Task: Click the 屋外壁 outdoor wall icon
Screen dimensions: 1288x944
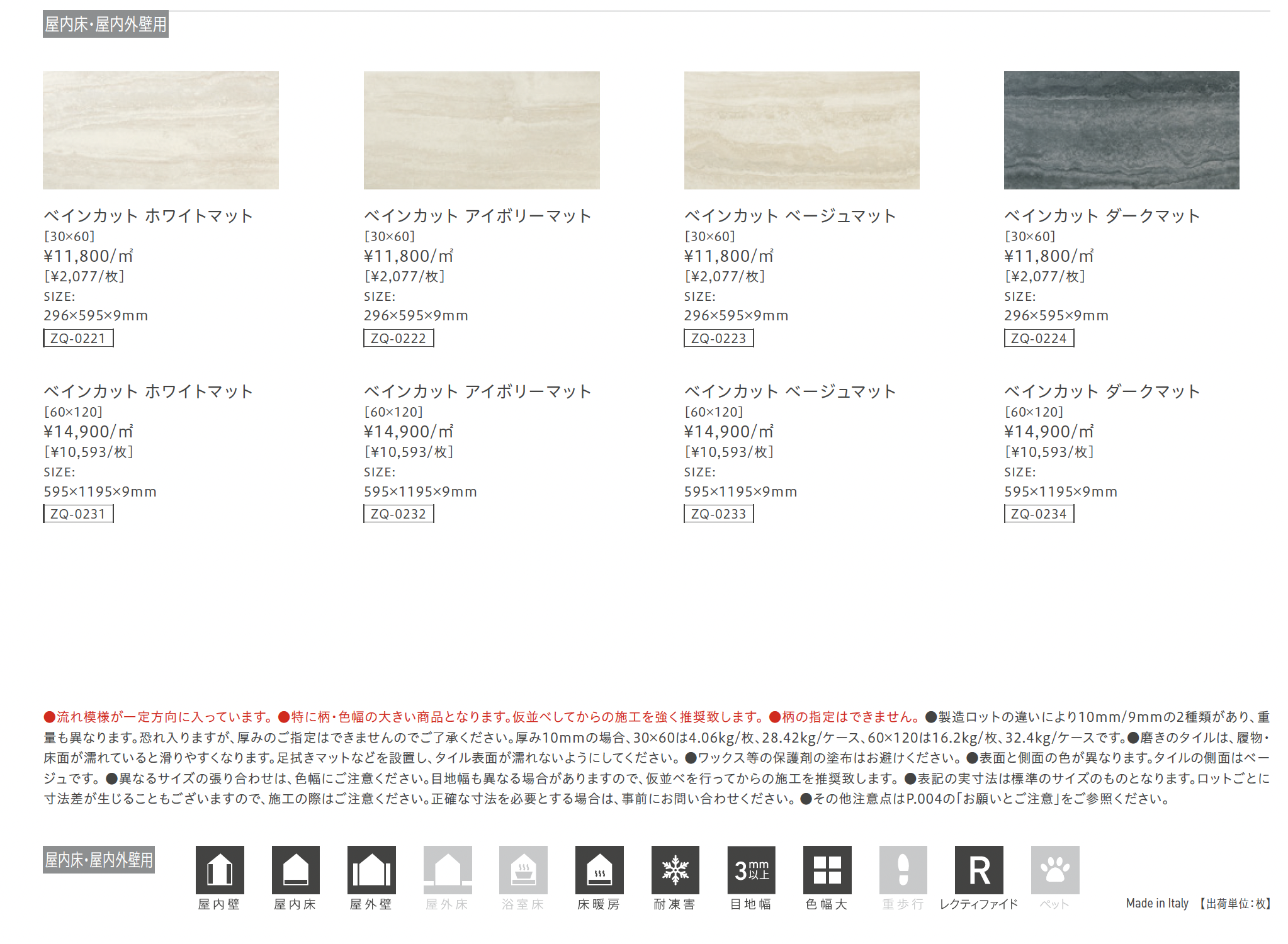Action: coord(371,869)
